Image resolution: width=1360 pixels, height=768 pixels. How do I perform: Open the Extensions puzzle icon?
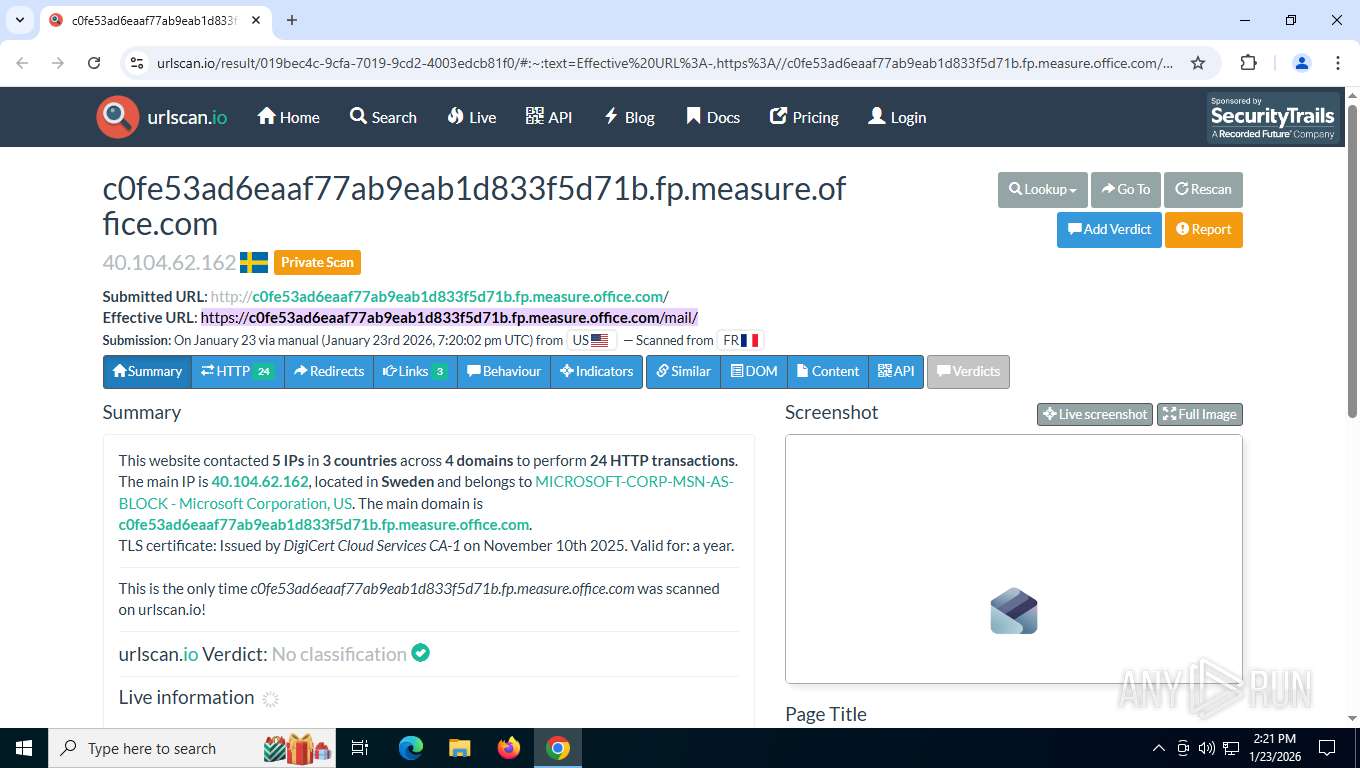(1248, 63)
